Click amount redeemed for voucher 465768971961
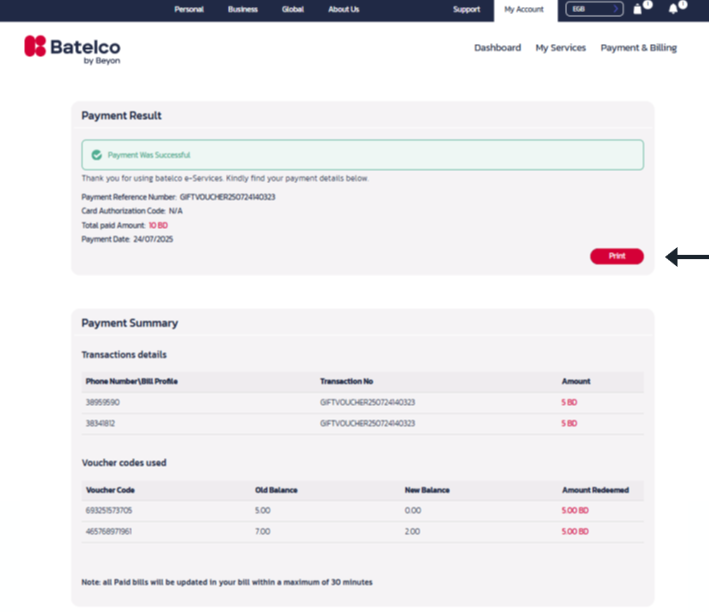 coord(575,531)
